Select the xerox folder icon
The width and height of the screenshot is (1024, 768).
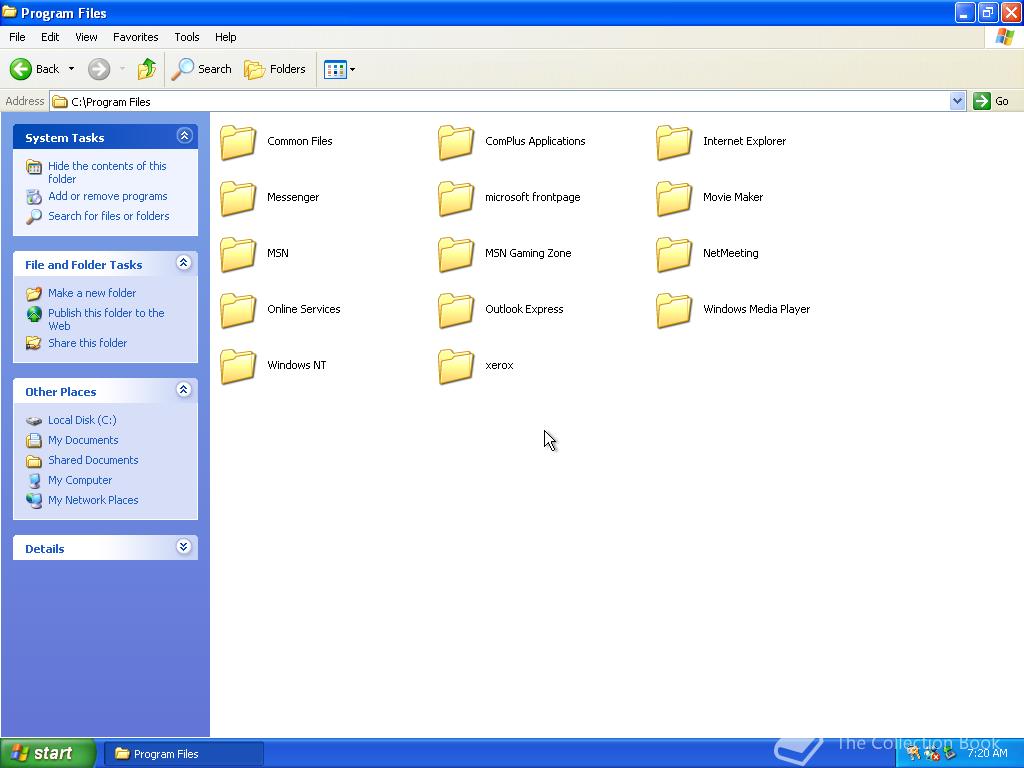(456, 366)
